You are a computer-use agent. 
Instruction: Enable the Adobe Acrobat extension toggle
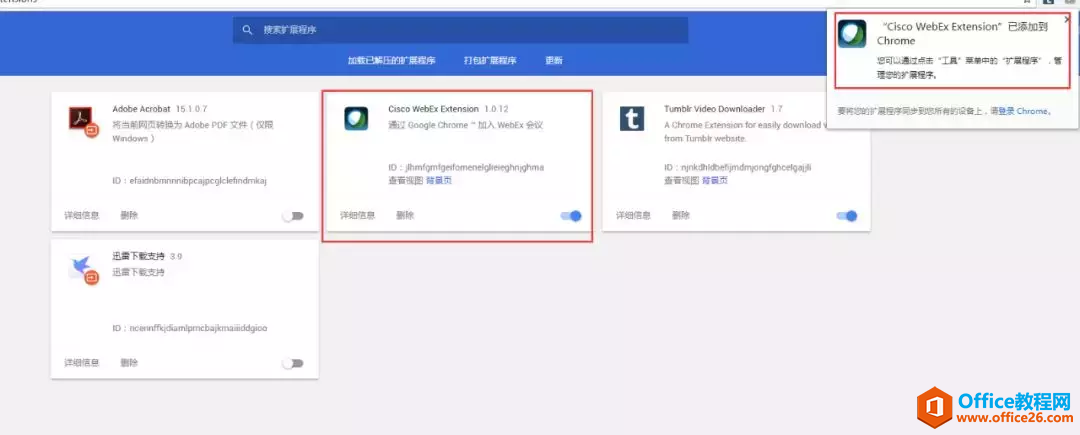click(x=293, y=216)
